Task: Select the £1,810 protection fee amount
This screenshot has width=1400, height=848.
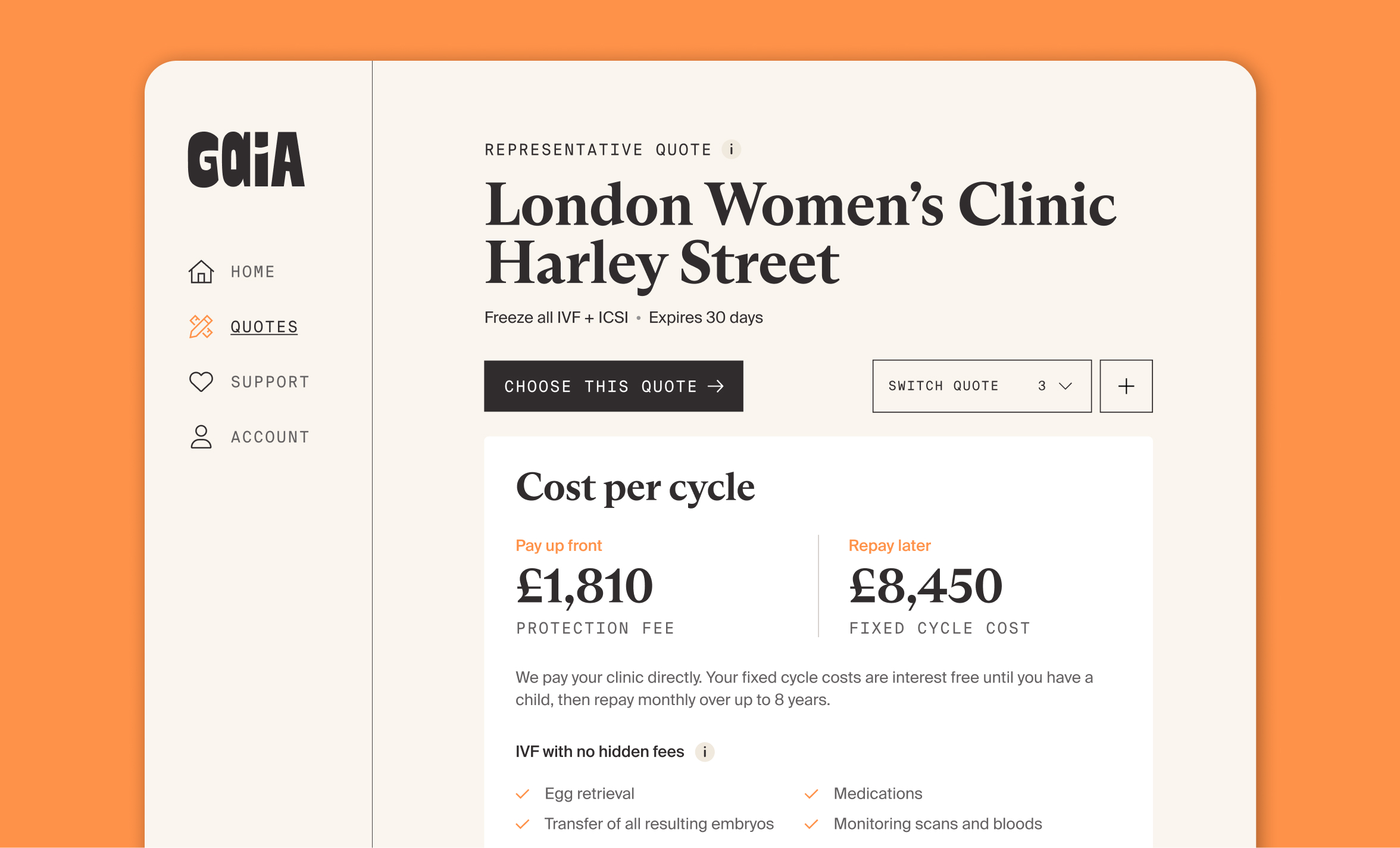Action: tap(585, 587)
